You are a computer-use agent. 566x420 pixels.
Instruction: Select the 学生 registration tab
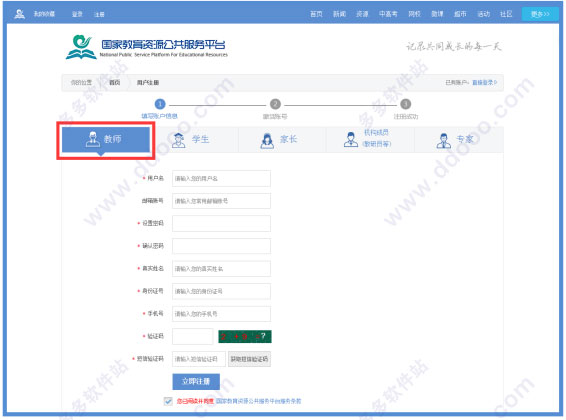point(194,140)
